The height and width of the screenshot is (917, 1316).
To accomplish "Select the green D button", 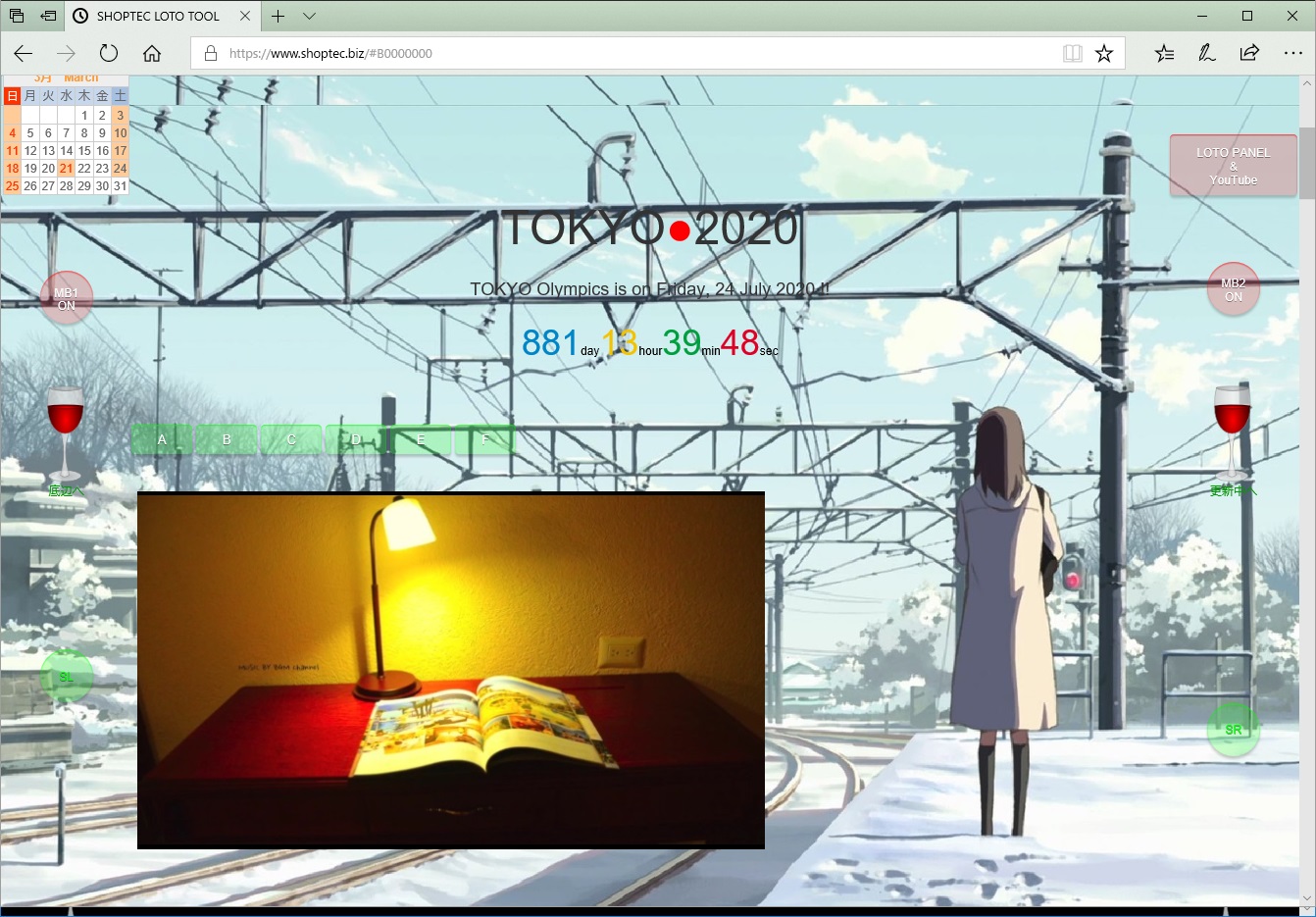I will tap(356, 439).
